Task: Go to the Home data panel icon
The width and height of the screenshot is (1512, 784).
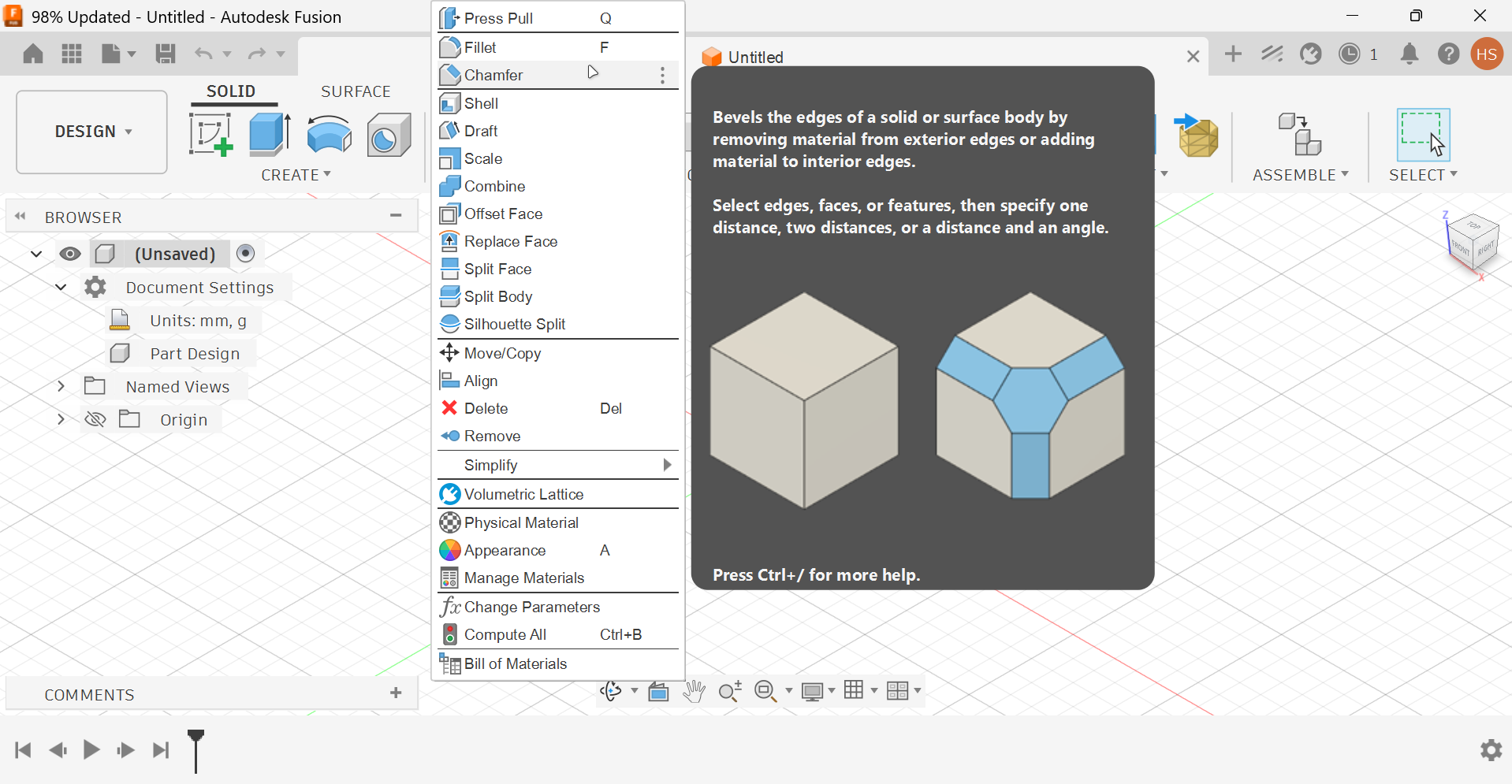Action: click(x=33, y=54)
